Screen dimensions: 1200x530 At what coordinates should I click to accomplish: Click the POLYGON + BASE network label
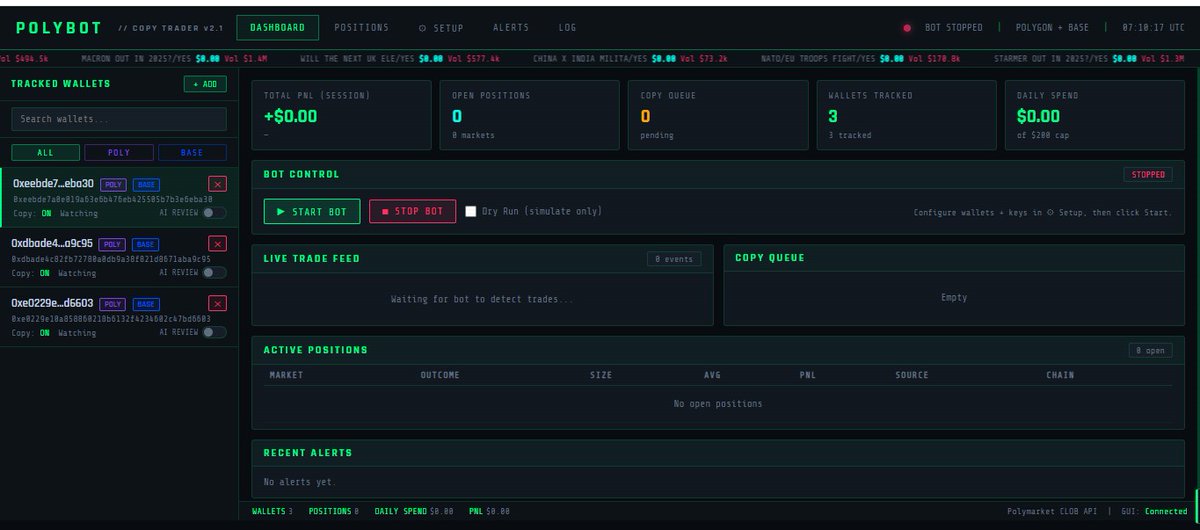pyautogui.click(x=1052, y=28)
